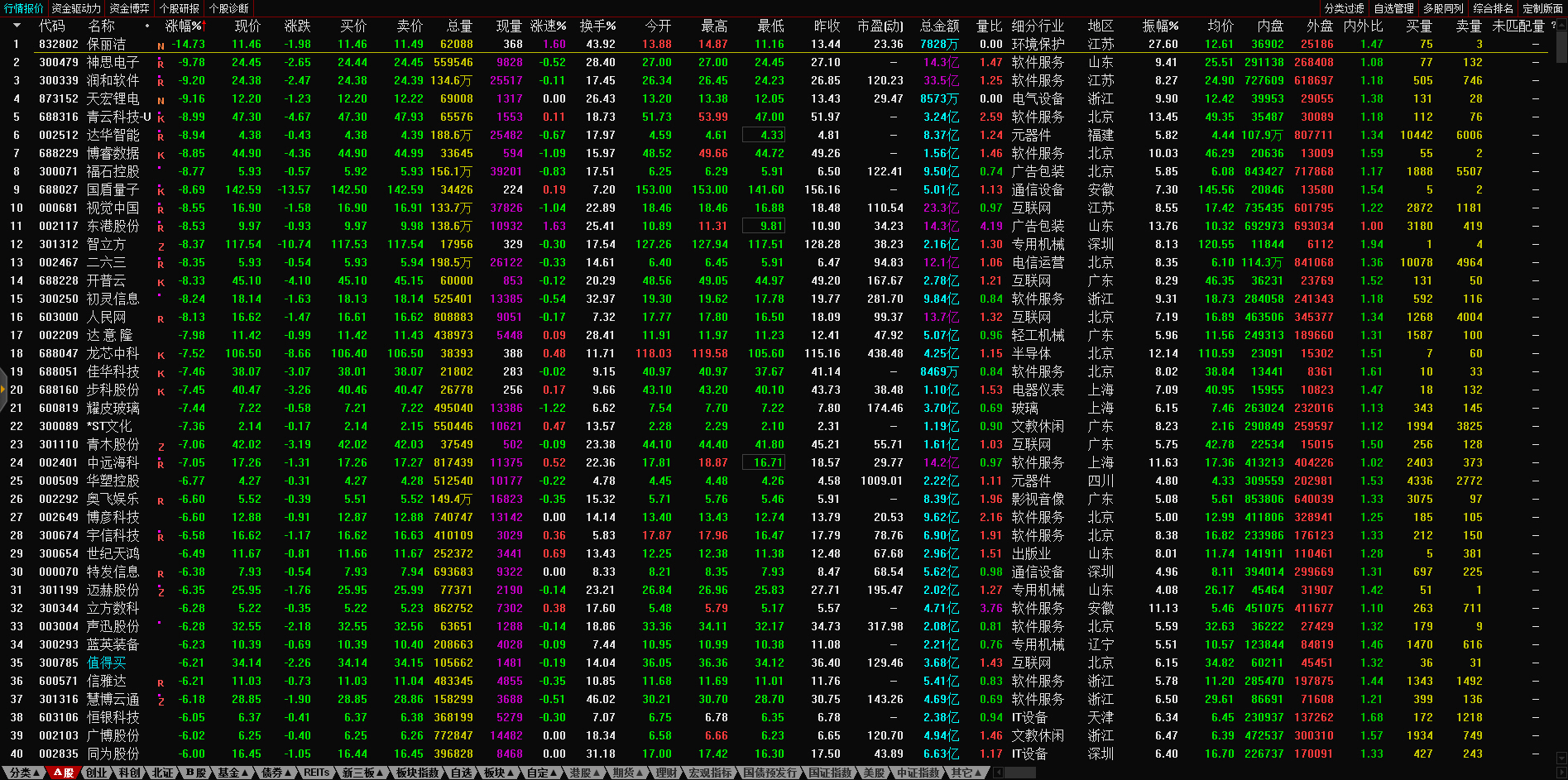The width and height of the screenshot is (1568, 780).
Task: Open the 科创 market tab
Action: [129, 773]
